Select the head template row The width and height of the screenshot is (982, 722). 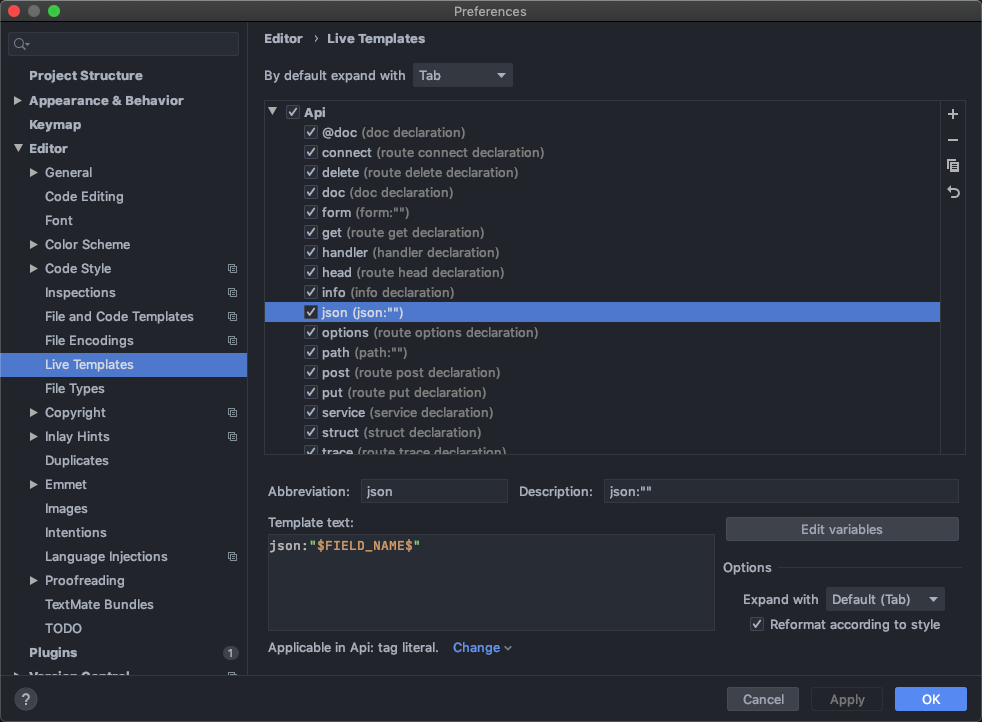point(602,272)
